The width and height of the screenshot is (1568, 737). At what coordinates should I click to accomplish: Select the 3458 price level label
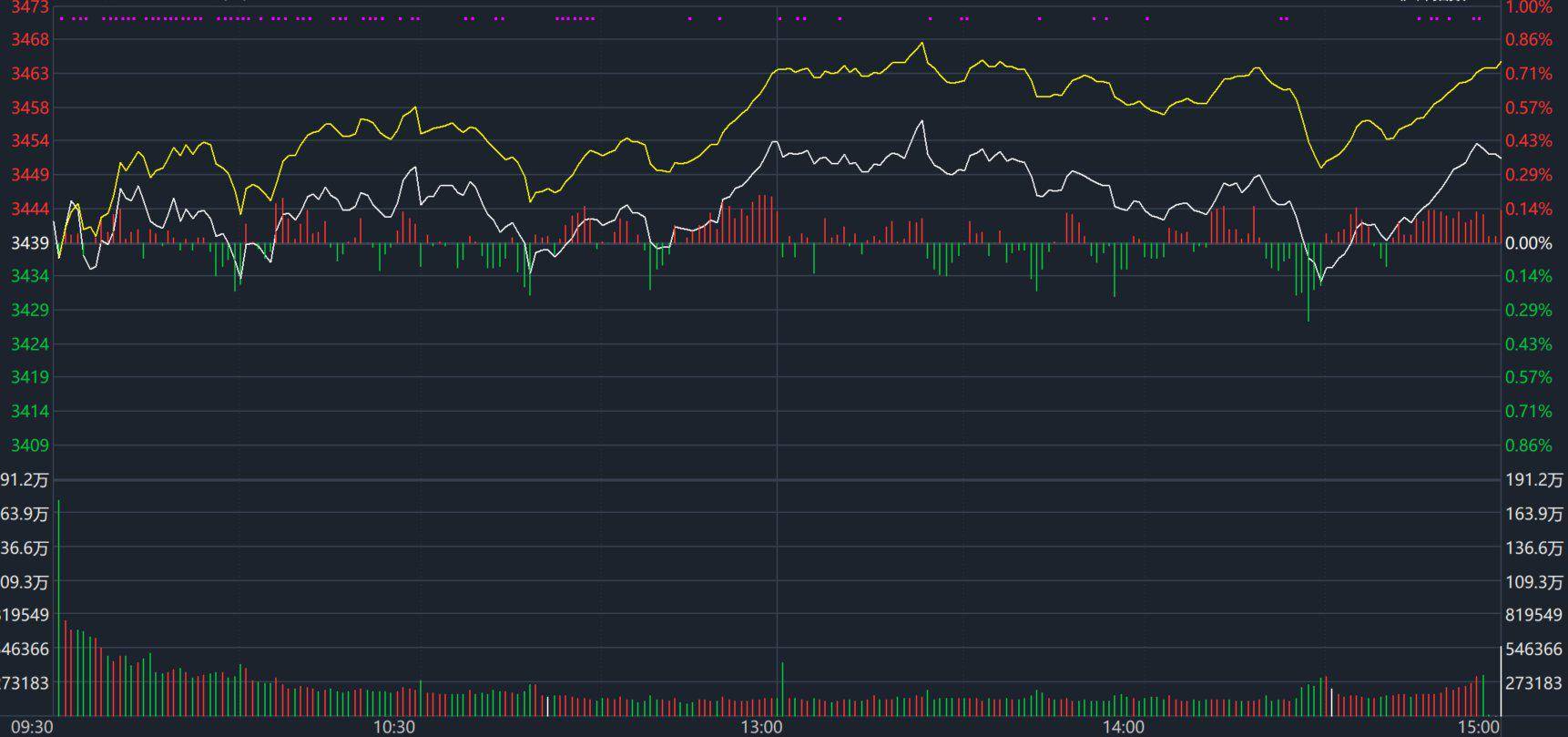pyautogui.click(x=30, y=107)
